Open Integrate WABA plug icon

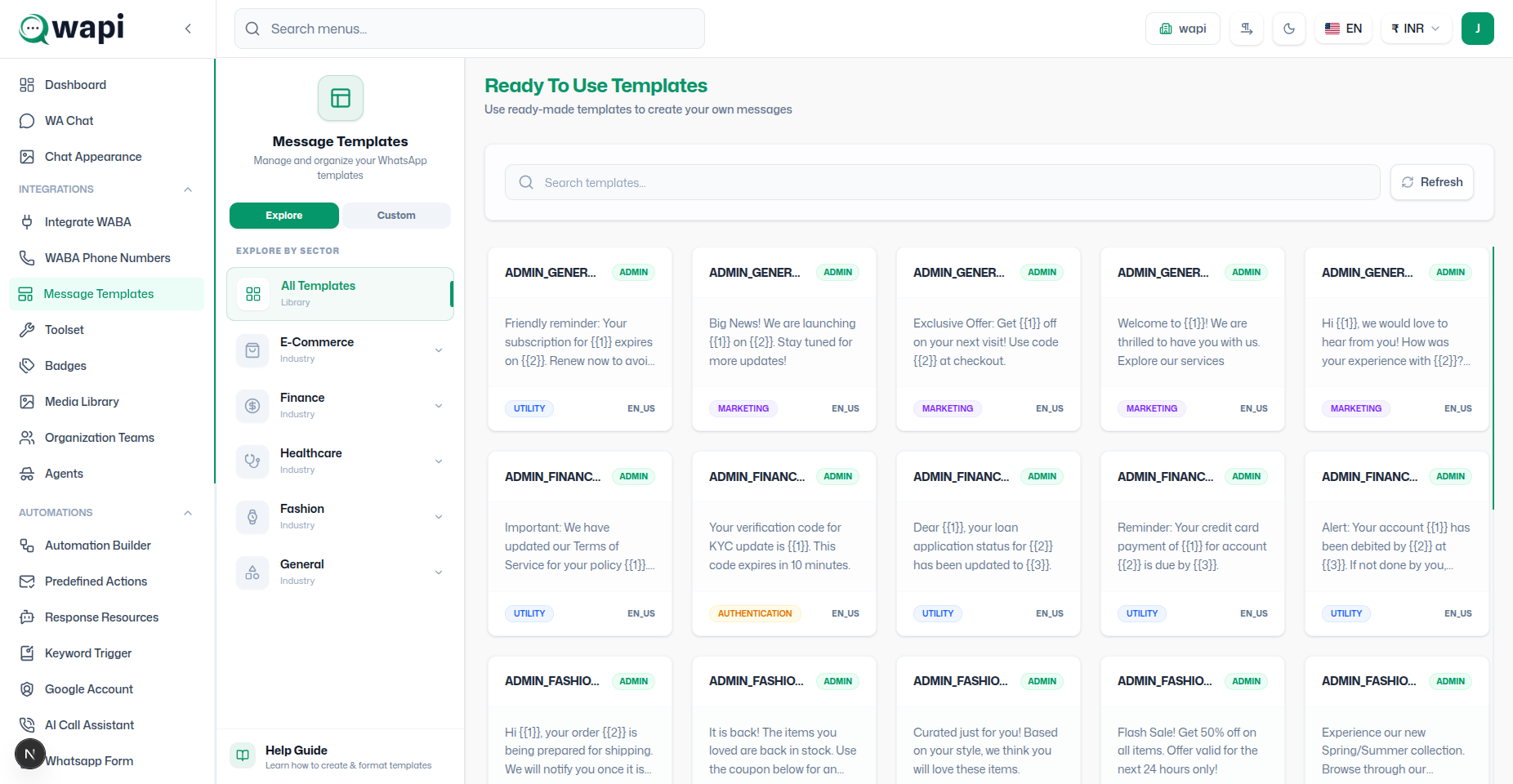27,222
